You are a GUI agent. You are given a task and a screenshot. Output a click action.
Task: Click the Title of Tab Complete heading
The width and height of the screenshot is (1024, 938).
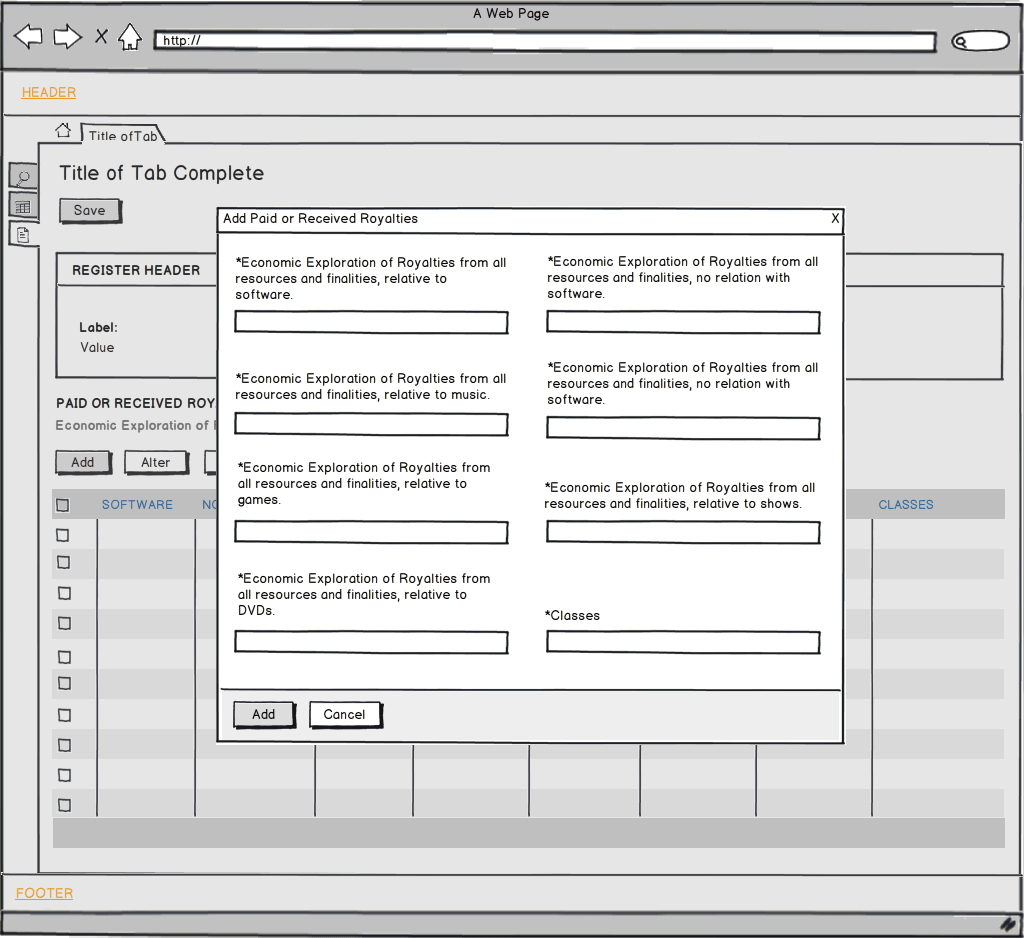(161, 173)
